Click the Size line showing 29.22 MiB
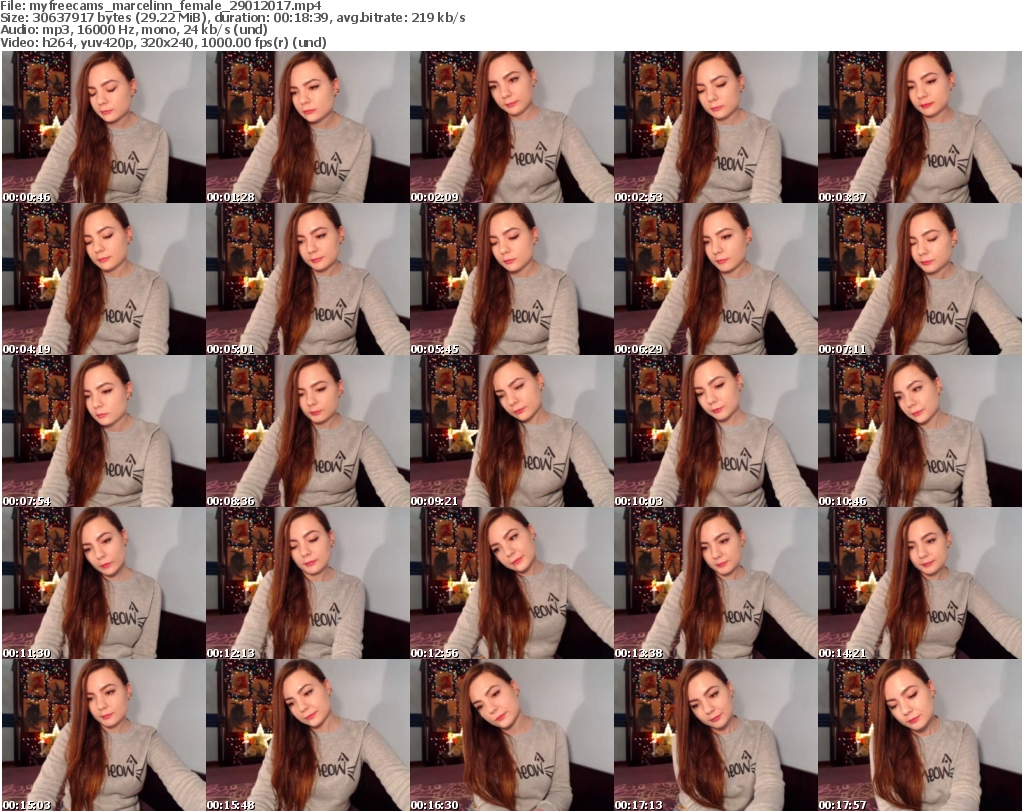 232,18
